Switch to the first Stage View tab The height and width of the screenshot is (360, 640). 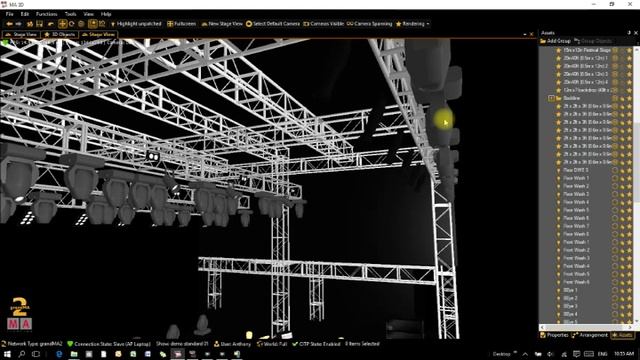point(21,35)
